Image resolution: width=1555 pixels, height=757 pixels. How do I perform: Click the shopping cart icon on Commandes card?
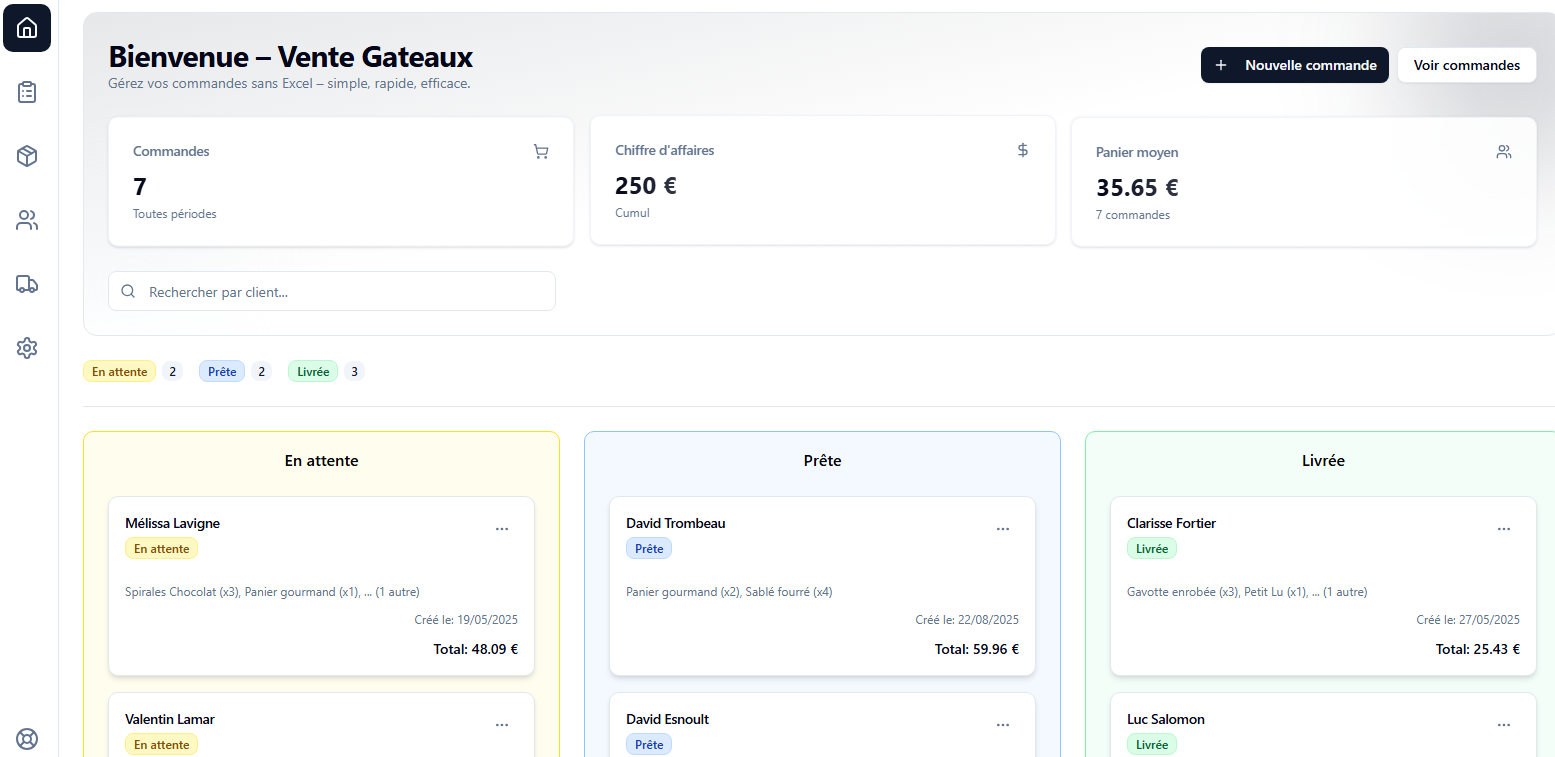(541, 151)
